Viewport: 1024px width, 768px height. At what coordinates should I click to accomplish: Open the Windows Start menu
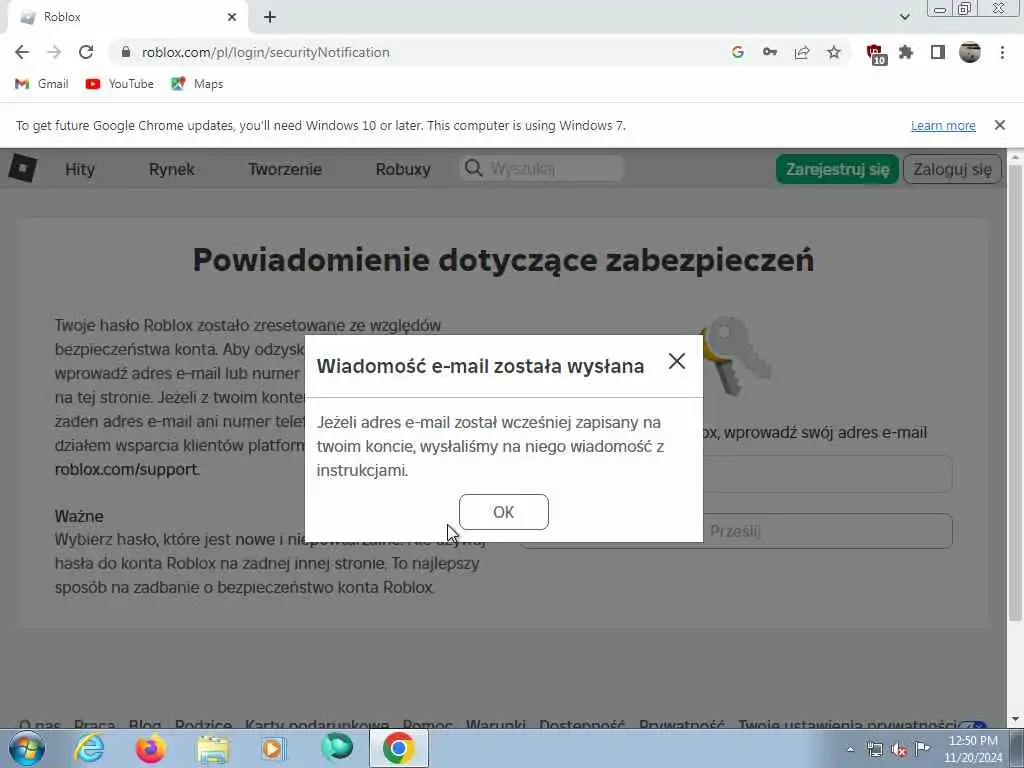(27, 748)
